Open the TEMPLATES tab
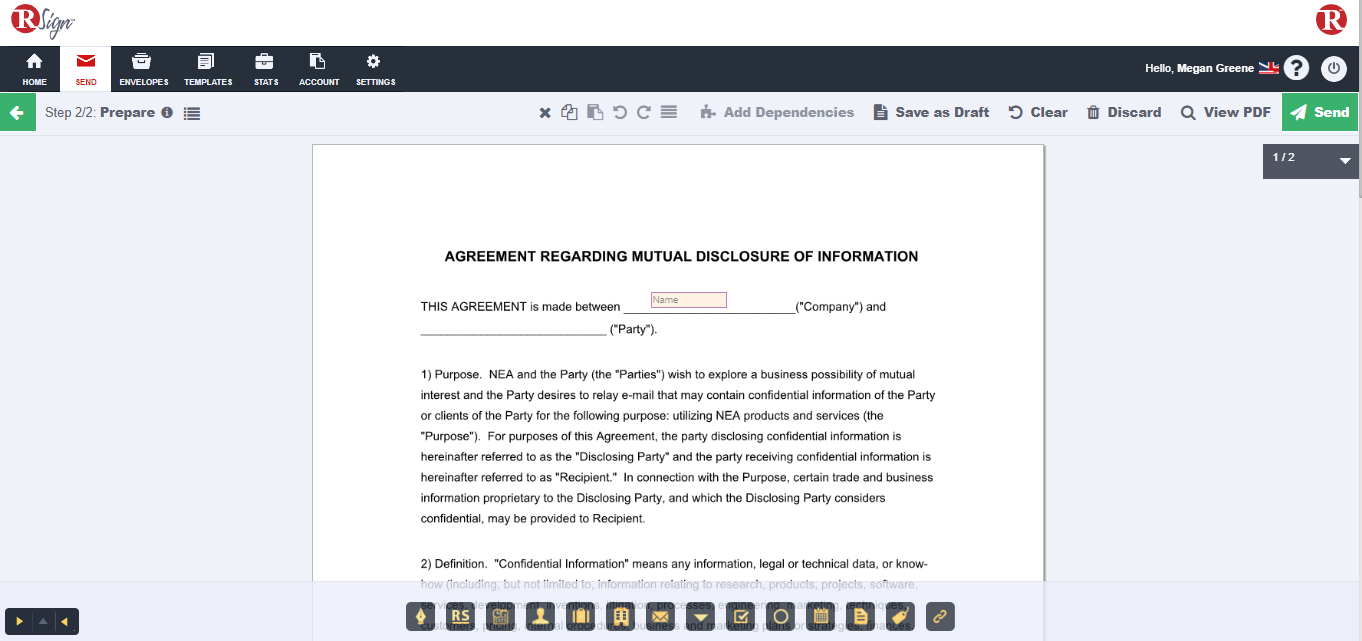 click(208, 69)
